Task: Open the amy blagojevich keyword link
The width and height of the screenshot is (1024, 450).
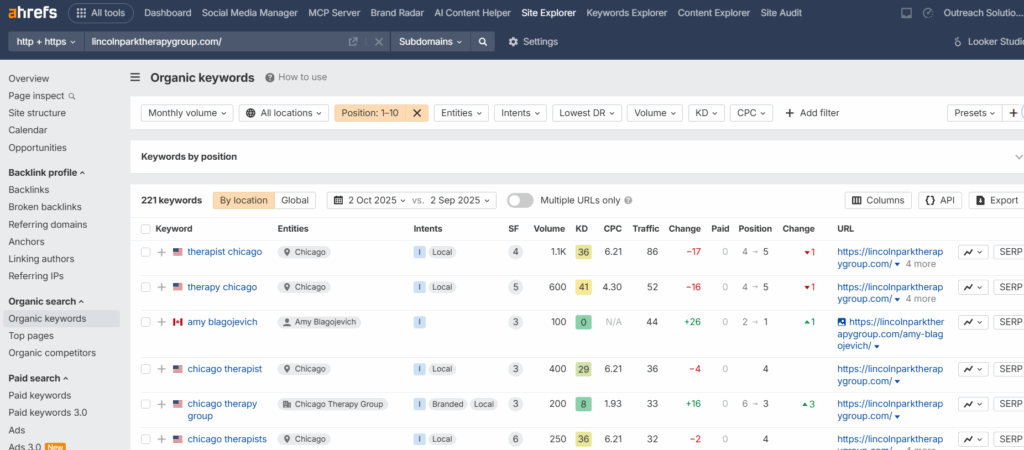Action: [x=222, y=322]
